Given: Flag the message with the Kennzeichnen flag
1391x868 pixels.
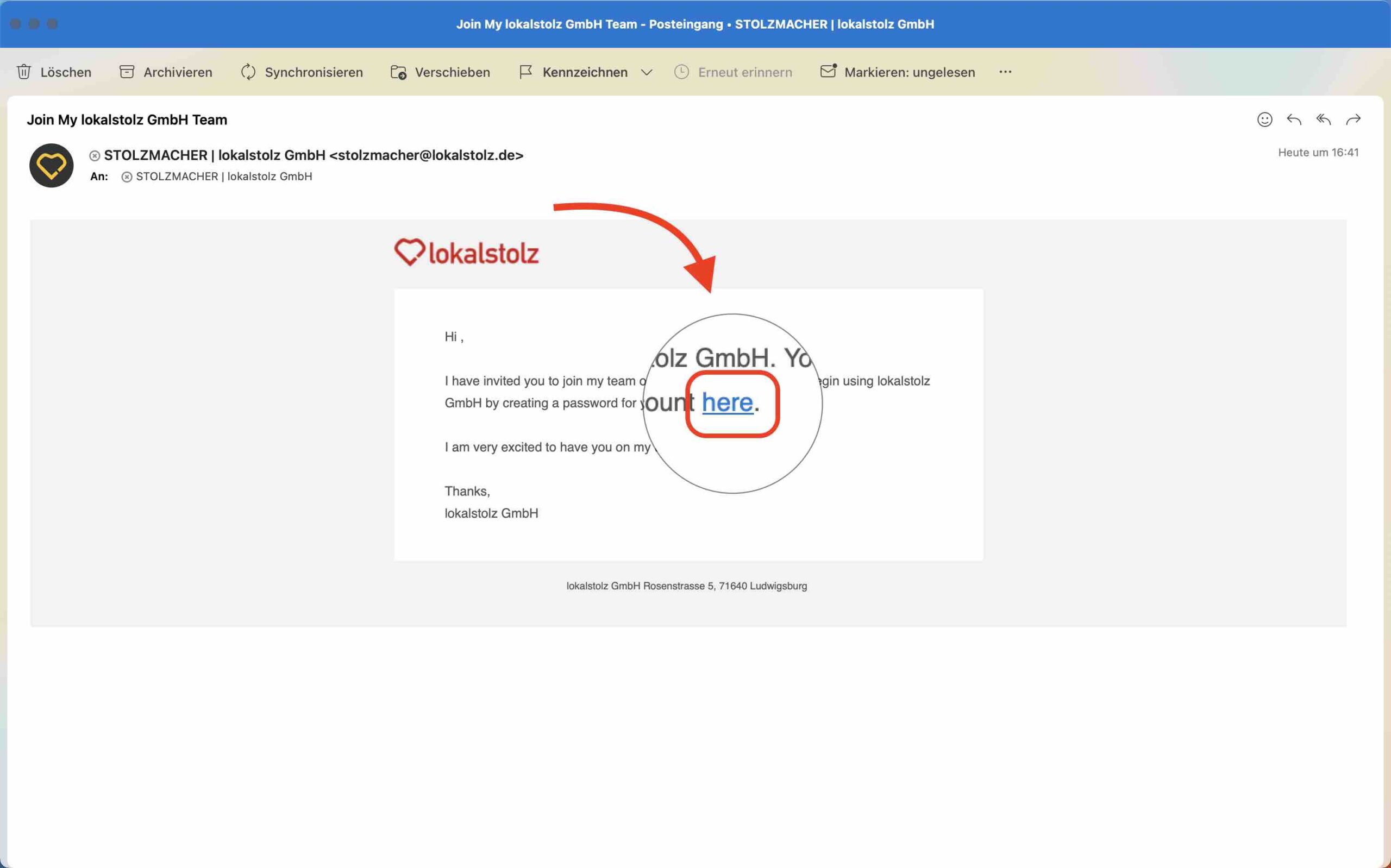Looking at the screenshot, I should tap(525, 72).
